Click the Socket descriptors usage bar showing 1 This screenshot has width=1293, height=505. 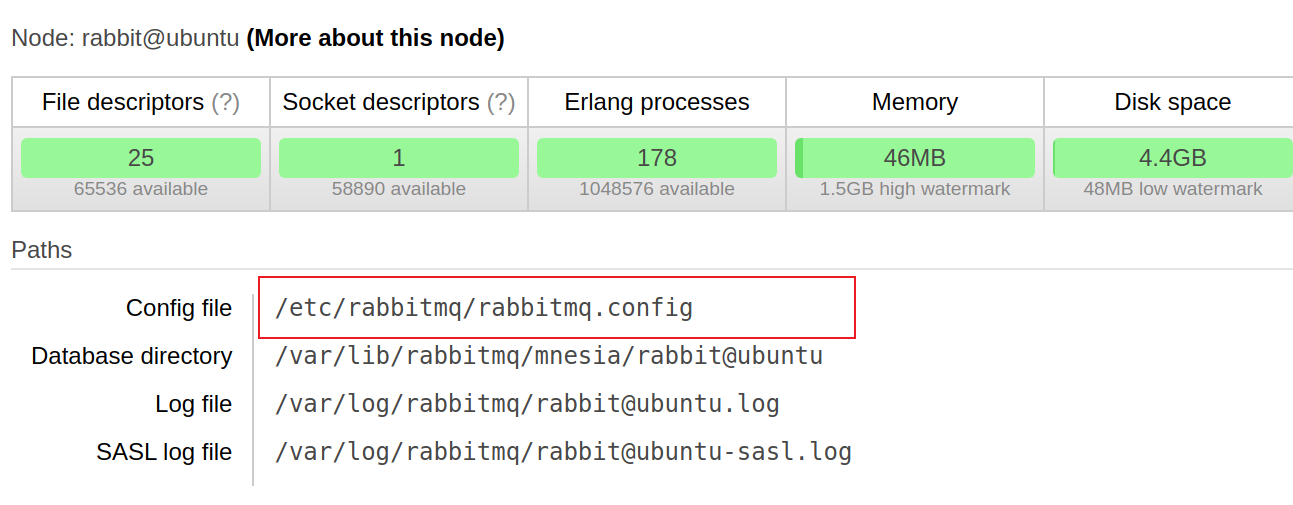399,158
